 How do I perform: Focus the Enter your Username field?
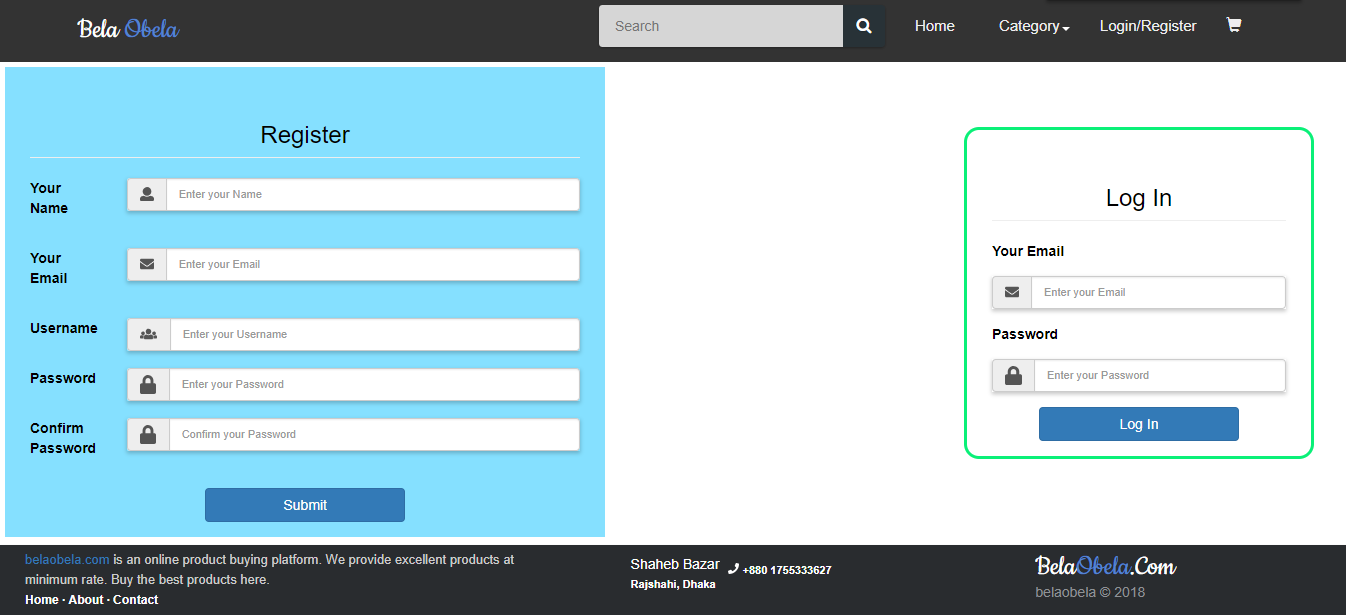pyautogui.click(x=375, y=334)
